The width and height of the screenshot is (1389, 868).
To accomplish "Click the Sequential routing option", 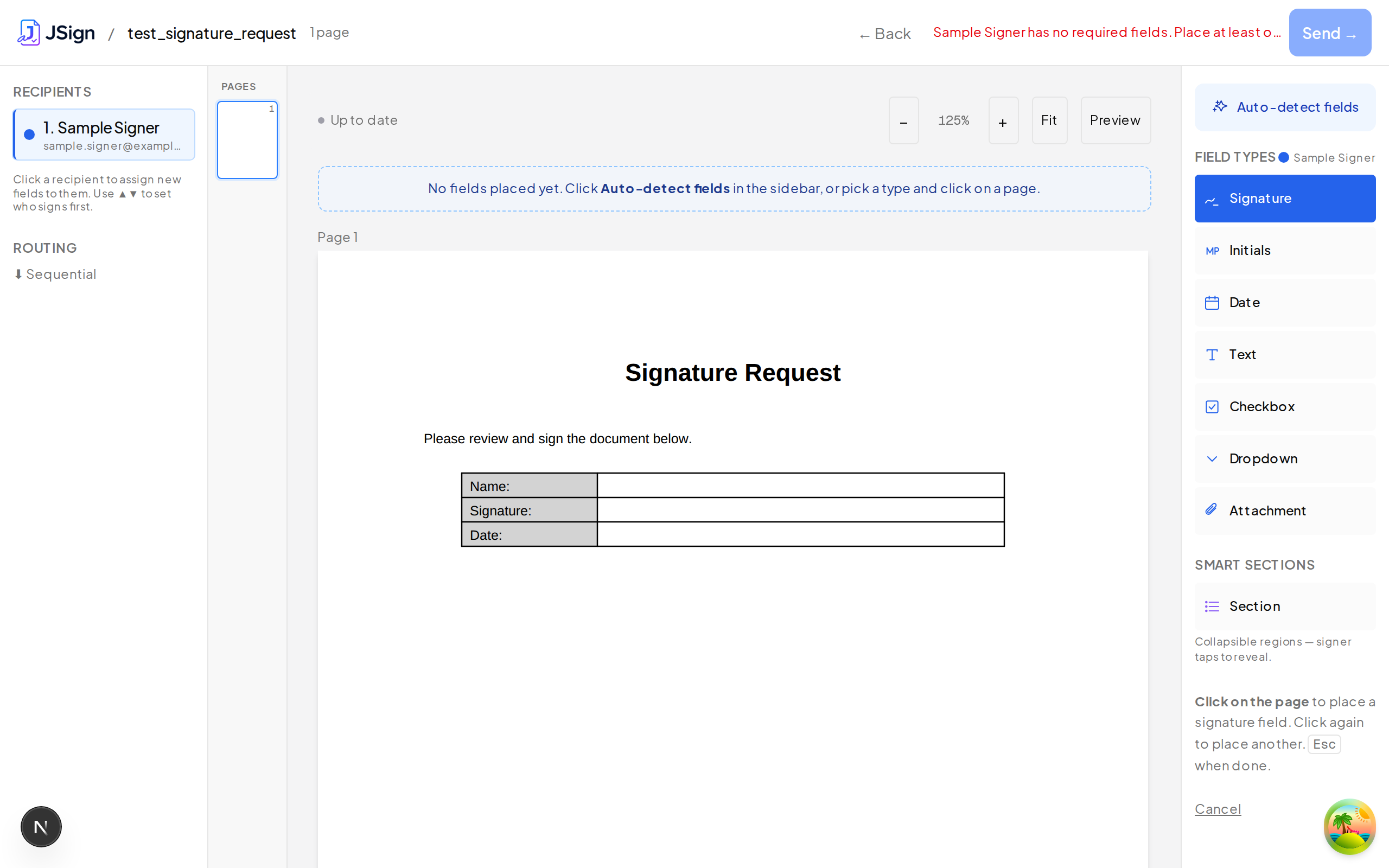I will click(x=55, y=275).
